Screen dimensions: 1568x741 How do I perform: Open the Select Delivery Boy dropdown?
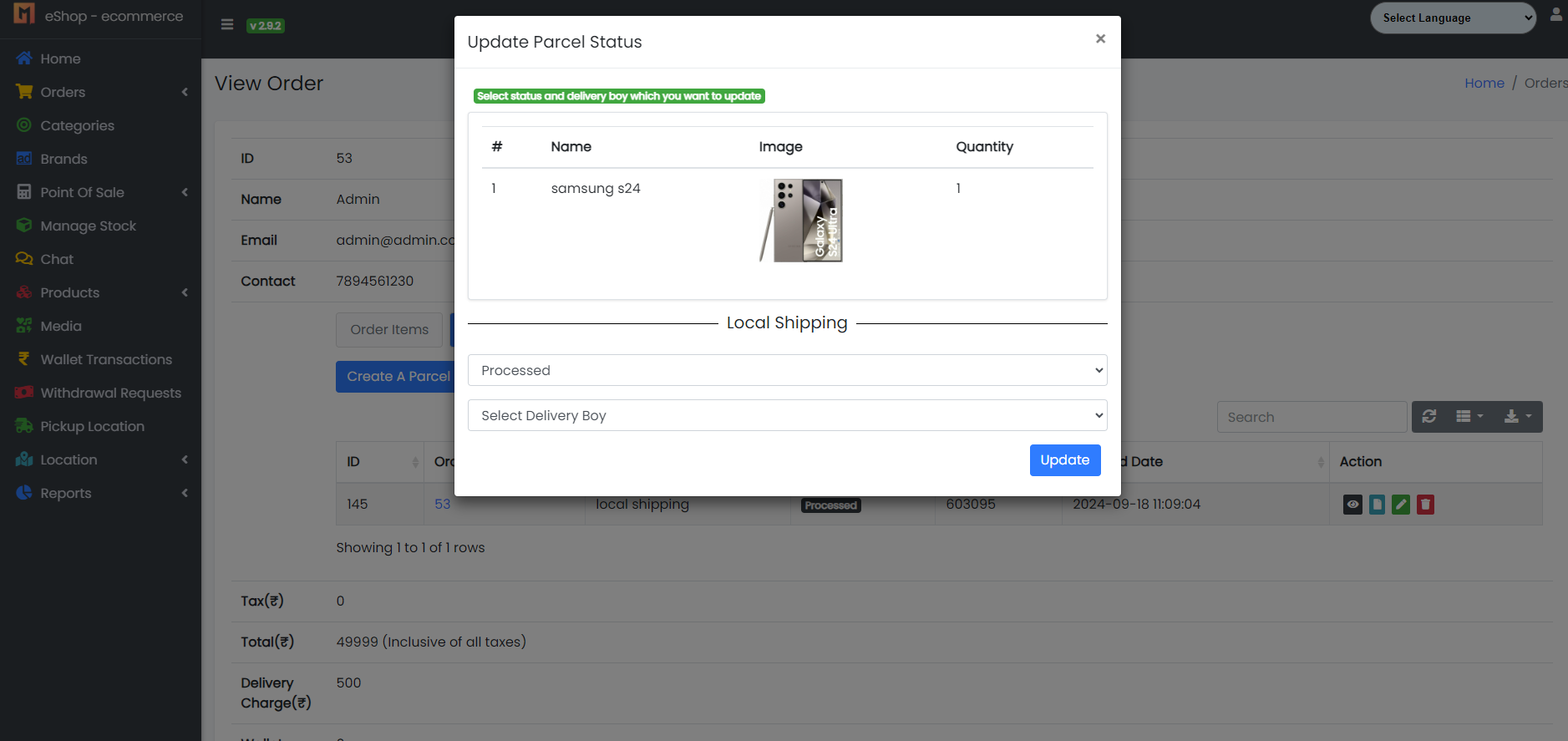point(787,415)
